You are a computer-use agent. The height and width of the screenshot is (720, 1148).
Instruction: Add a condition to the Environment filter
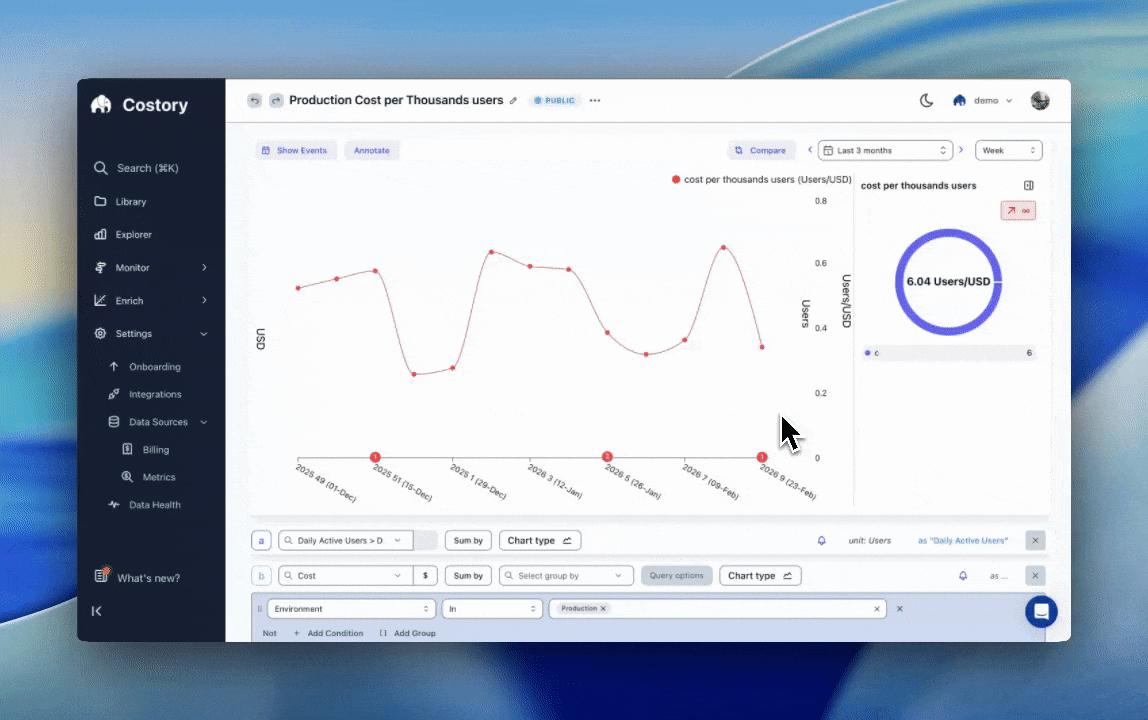click(x=335, y=633)
